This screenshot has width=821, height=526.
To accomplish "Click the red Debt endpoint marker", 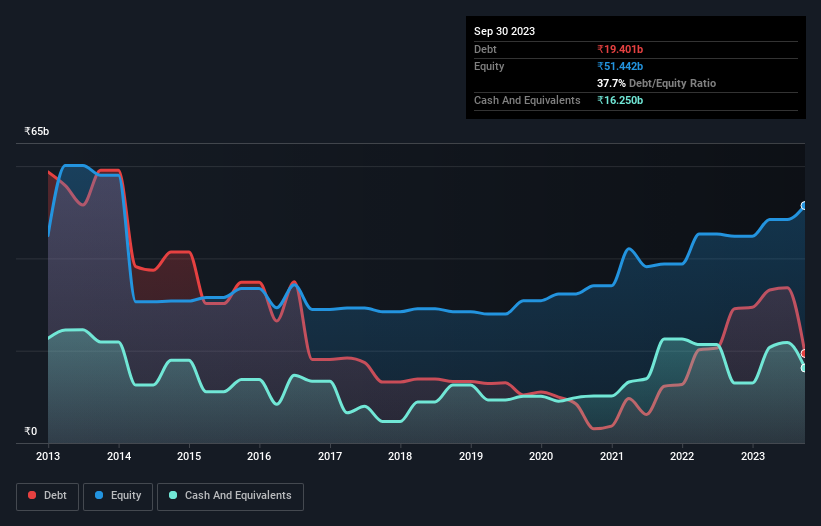I will tap(805, 354).
